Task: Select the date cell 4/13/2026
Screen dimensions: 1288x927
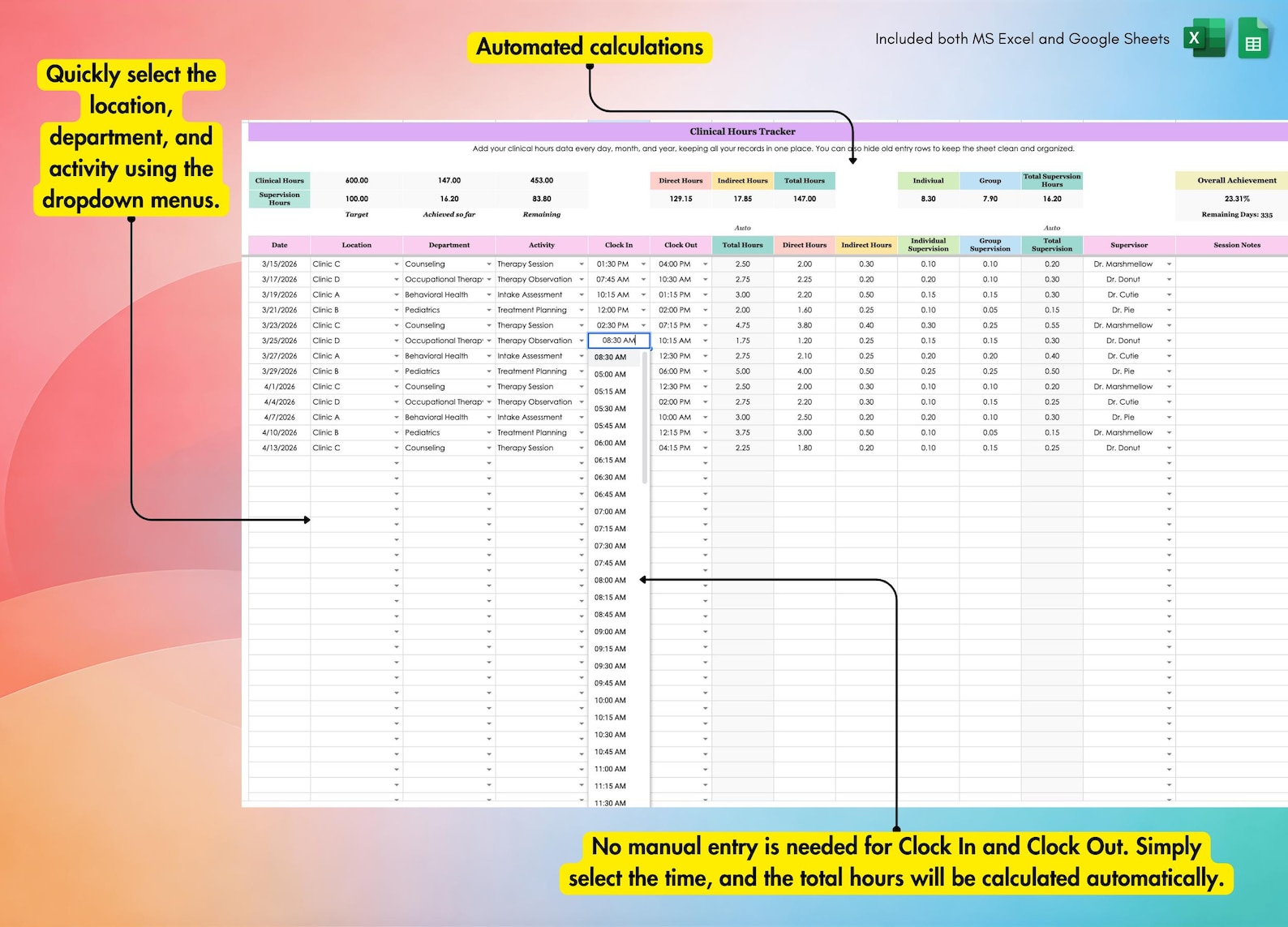Action: click(x=280, y=448)
